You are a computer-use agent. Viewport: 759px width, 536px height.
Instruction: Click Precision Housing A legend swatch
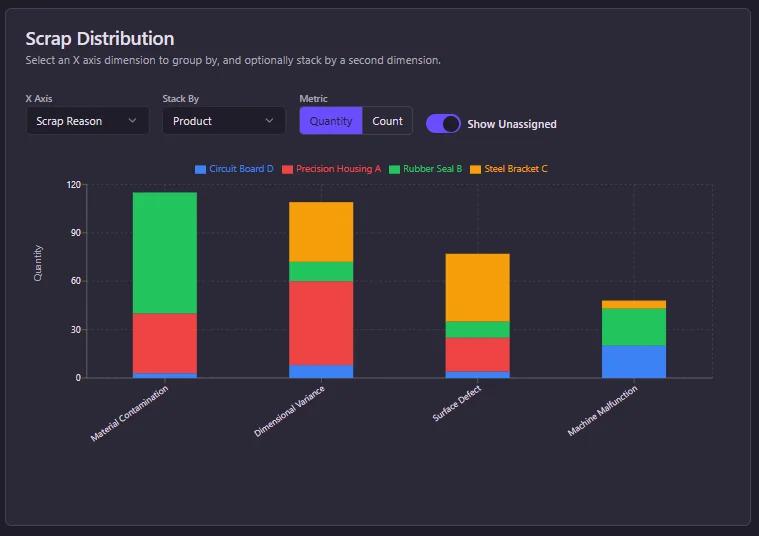(288, 169)
